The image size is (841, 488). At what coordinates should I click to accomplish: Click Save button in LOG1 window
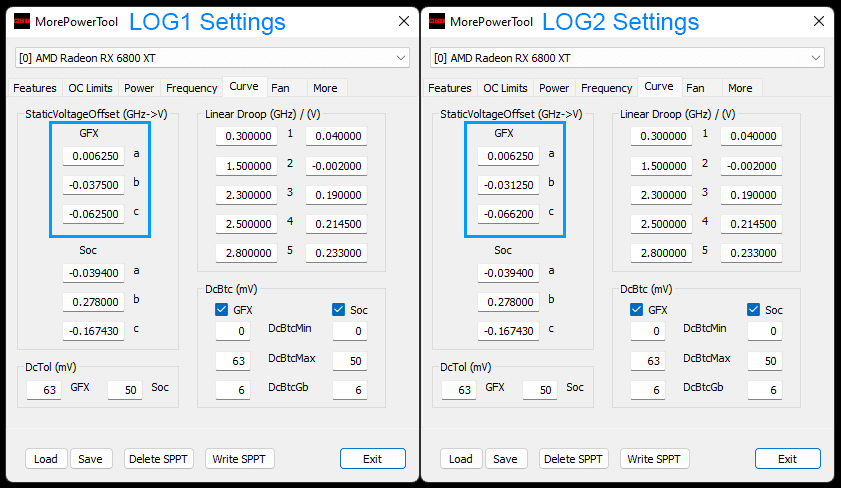[91, 459]
